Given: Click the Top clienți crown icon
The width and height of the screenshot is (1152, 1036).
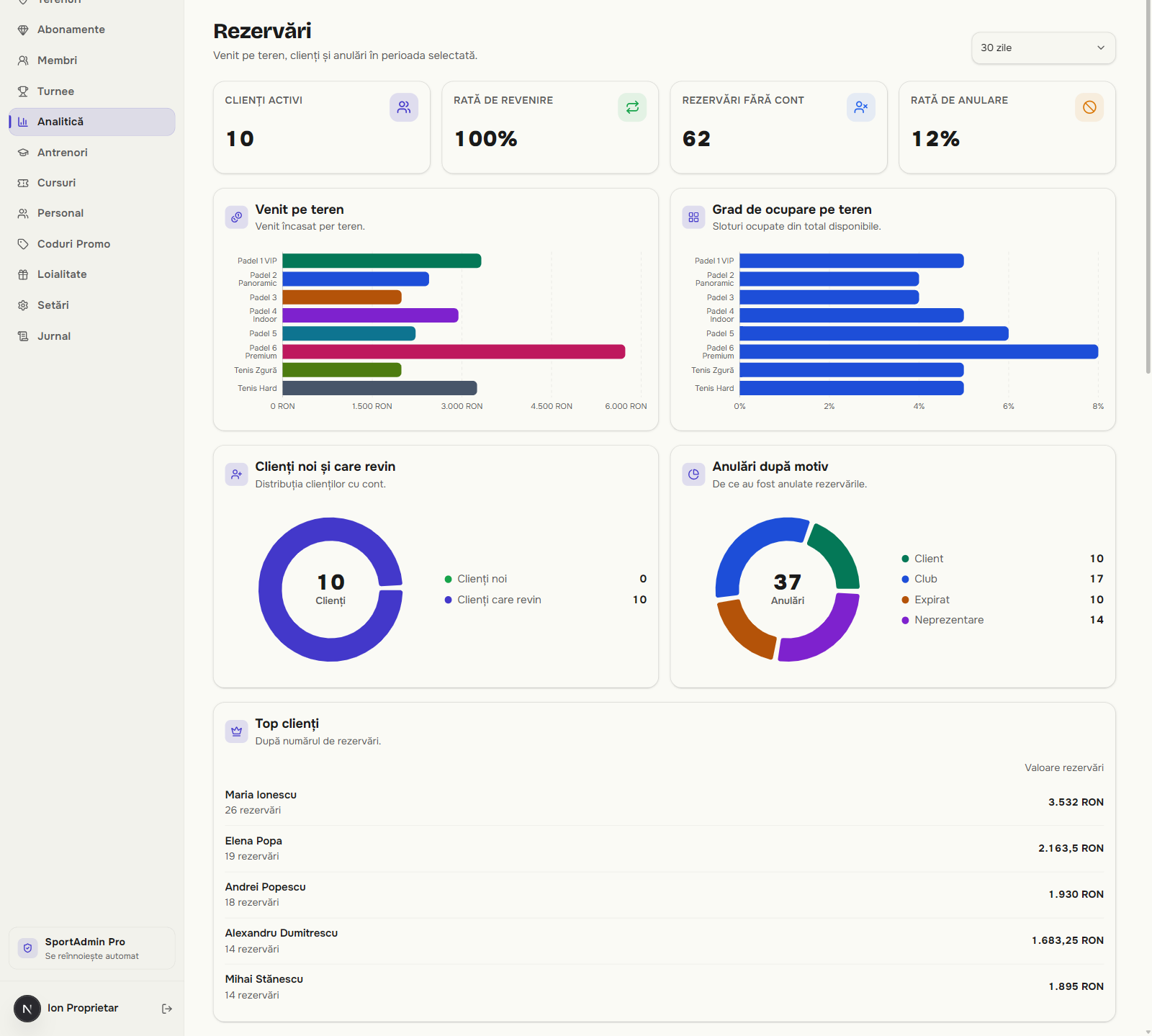Looking at the screenshot, I should 237,731.
